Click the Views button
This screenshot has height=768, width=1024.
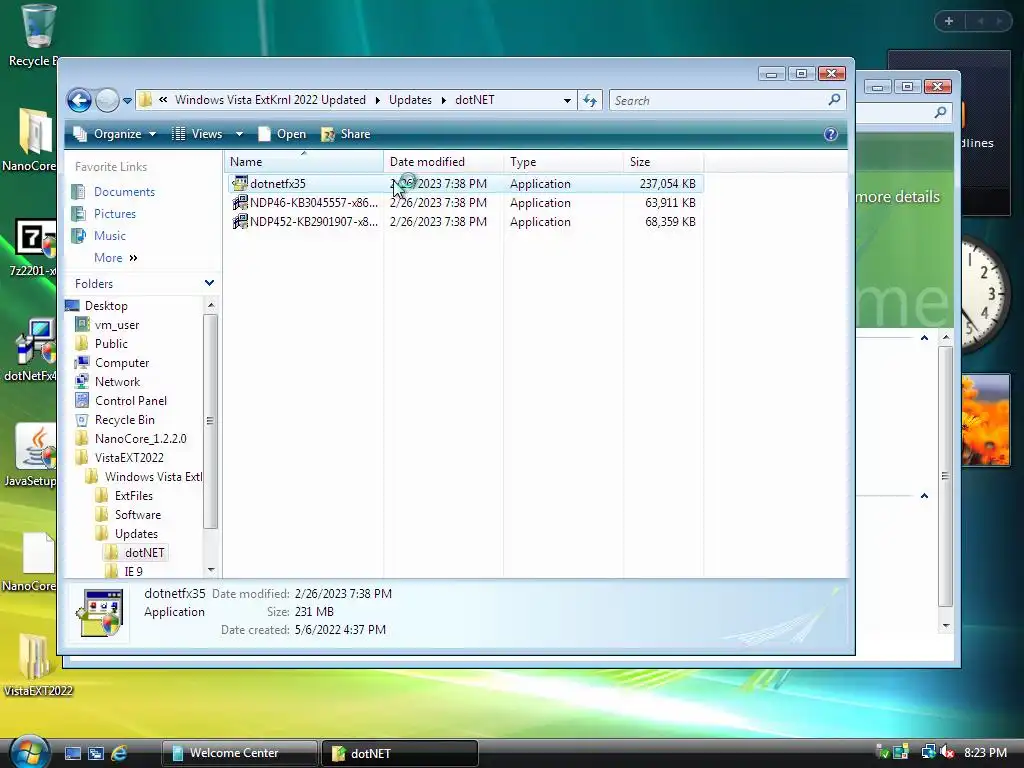[x=197, y=134]
